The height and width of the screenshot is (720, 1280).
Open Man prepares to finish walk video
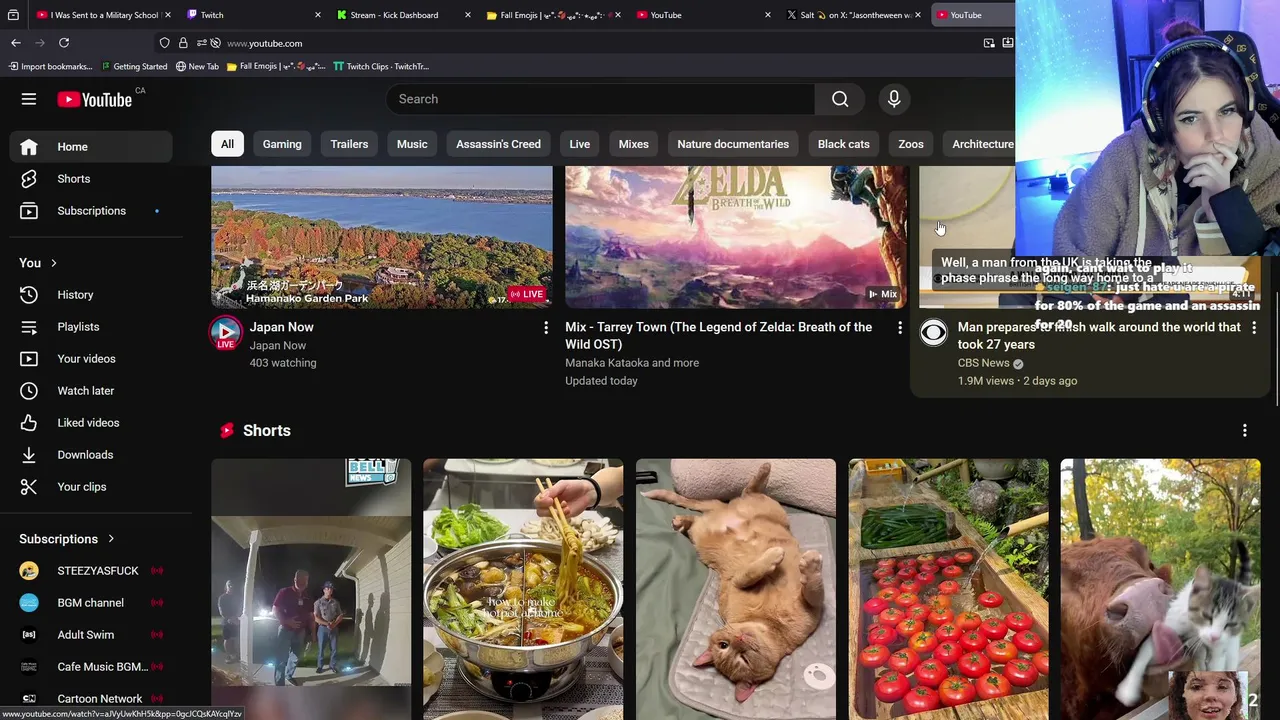1099,336
